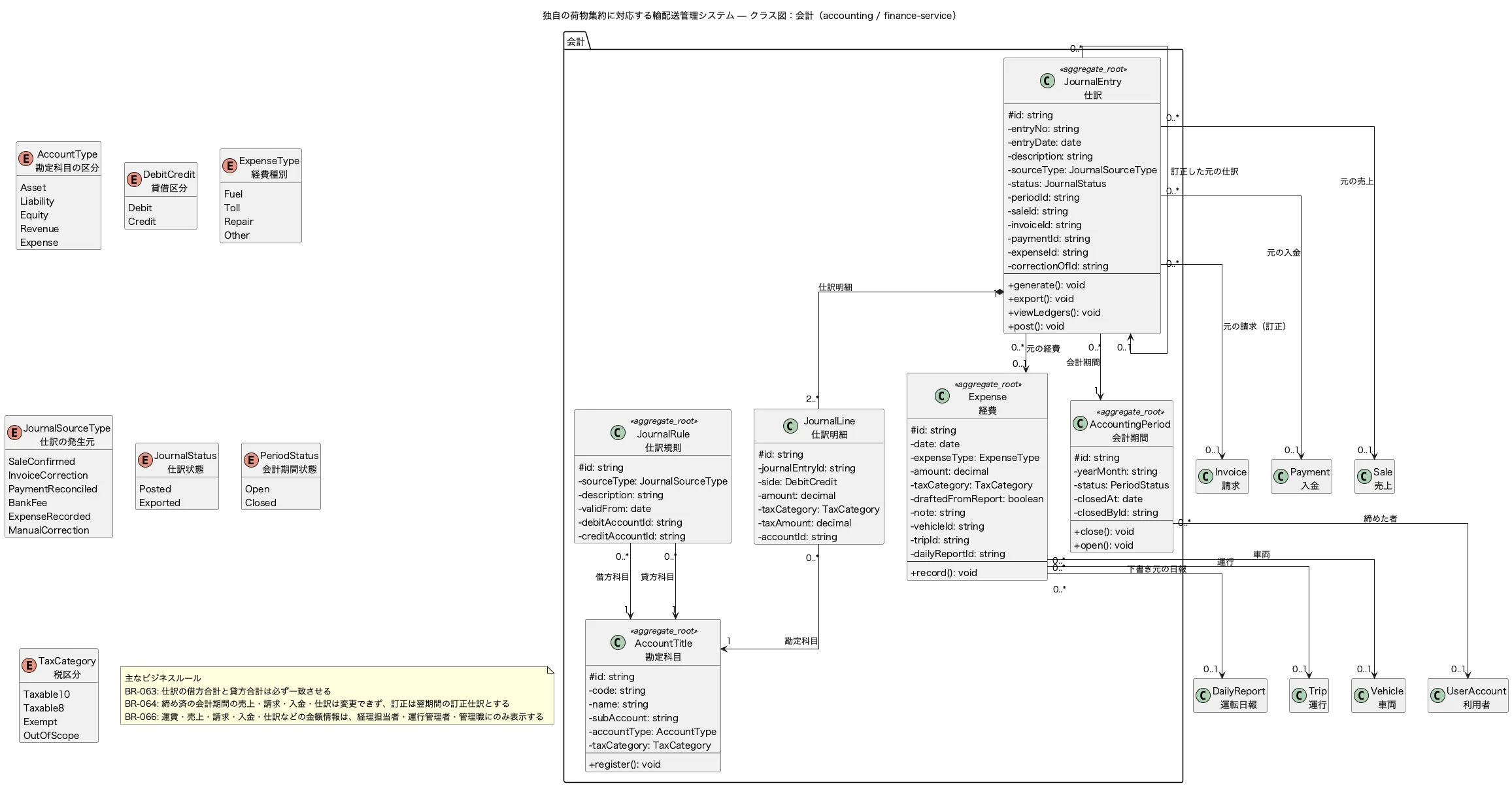Click the Trip class icon
1512x786 pixels.
pyautogui.click(x=1300, y=696)
